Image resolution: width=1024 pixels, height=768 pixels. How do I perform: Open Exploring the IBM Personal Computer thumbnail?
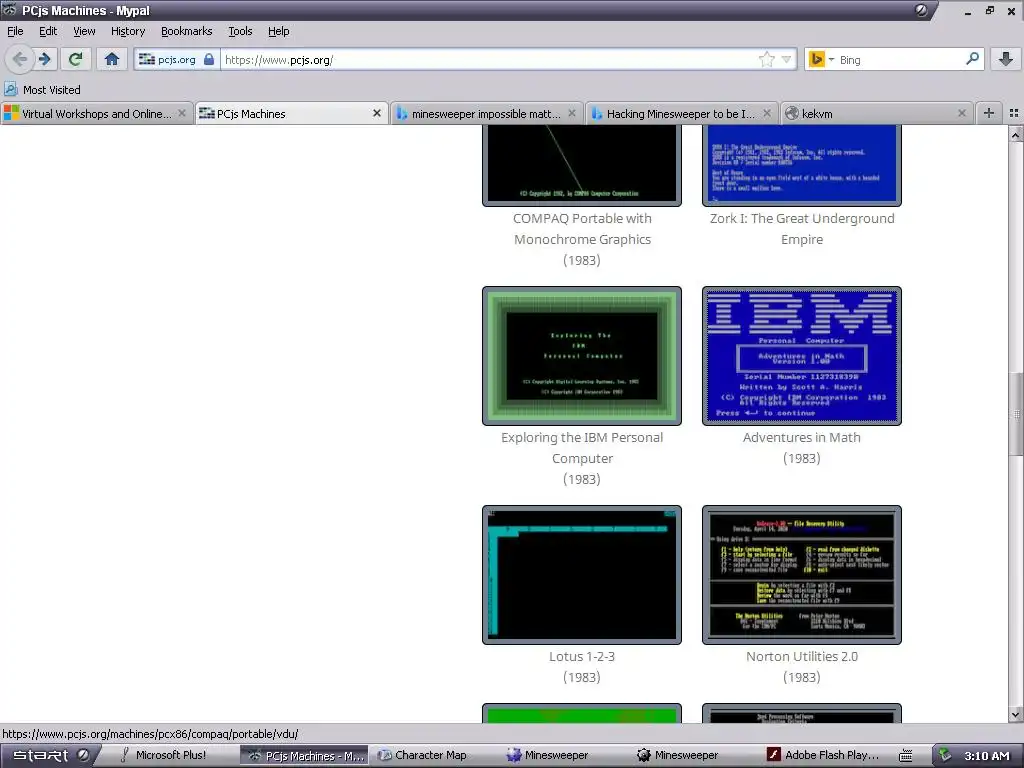582,356
